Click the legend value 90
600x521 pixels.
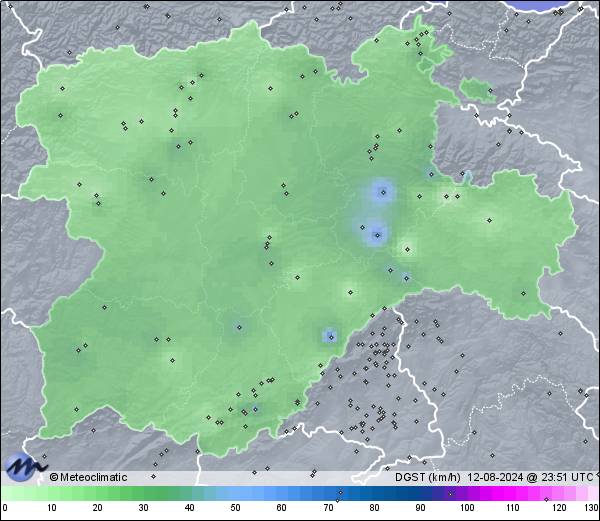coord(420,508)
